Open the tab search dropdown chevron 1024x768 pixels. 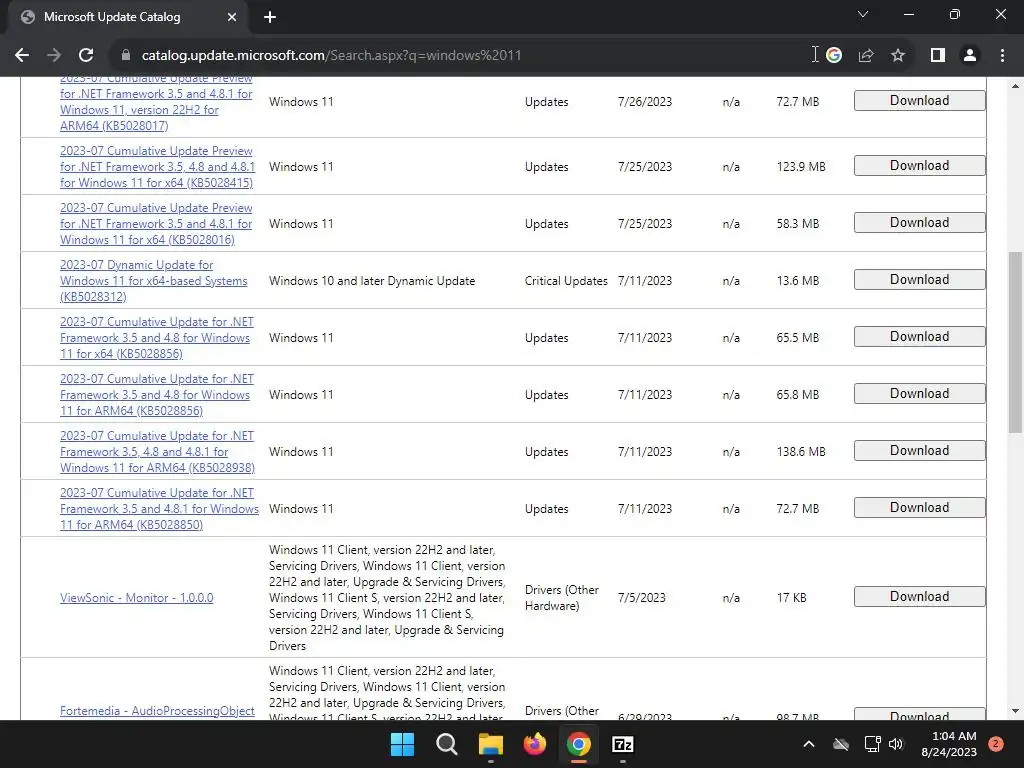click(x=863, y=14)
